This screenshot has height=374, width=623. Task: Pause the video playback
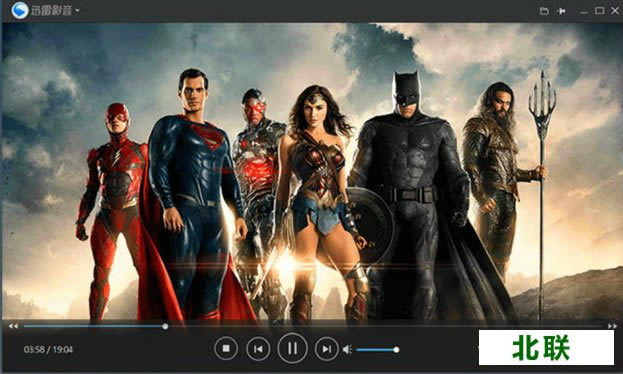(292, 348)
